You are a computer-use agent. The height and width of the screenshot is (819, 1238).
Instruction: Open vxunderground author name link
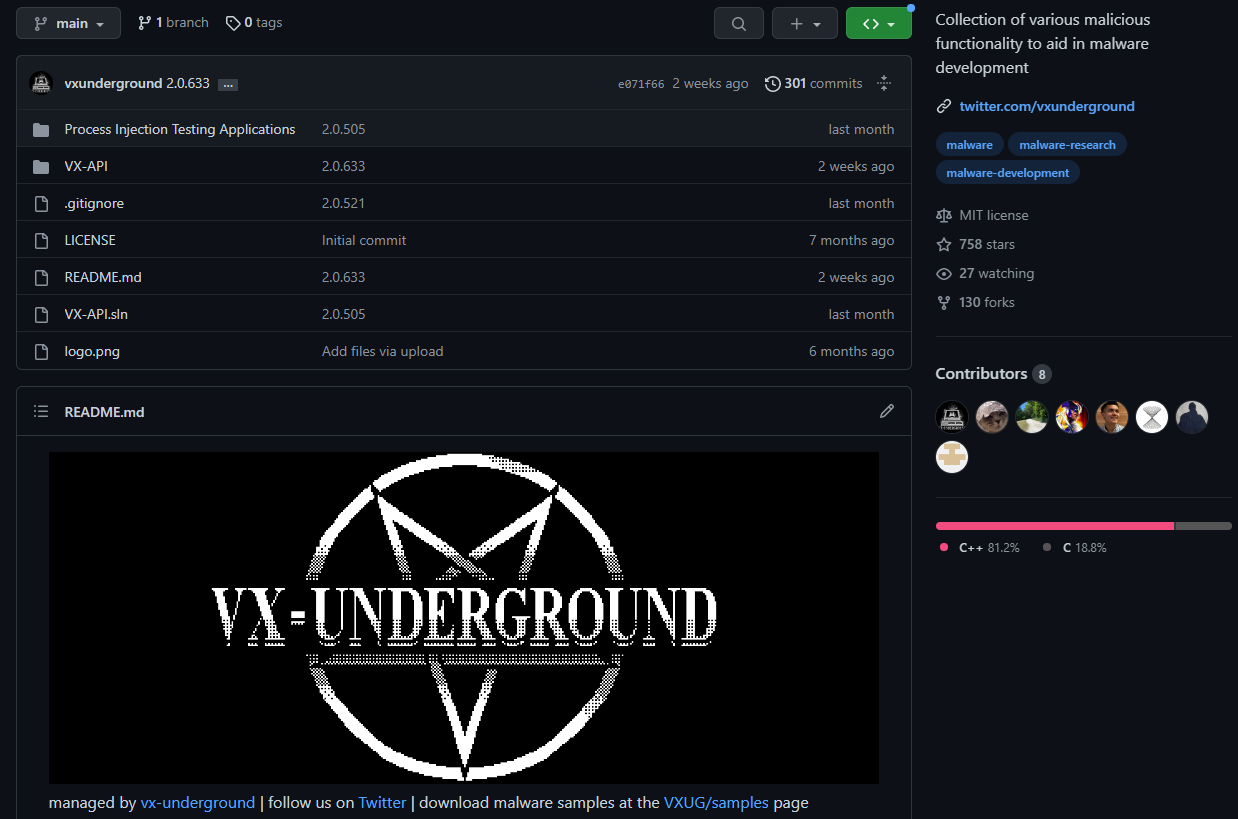(113, 84)
